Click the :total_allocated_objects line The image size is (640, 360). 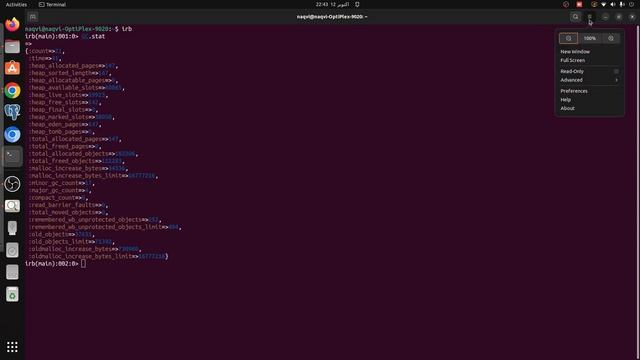click(x=83, y=154)
